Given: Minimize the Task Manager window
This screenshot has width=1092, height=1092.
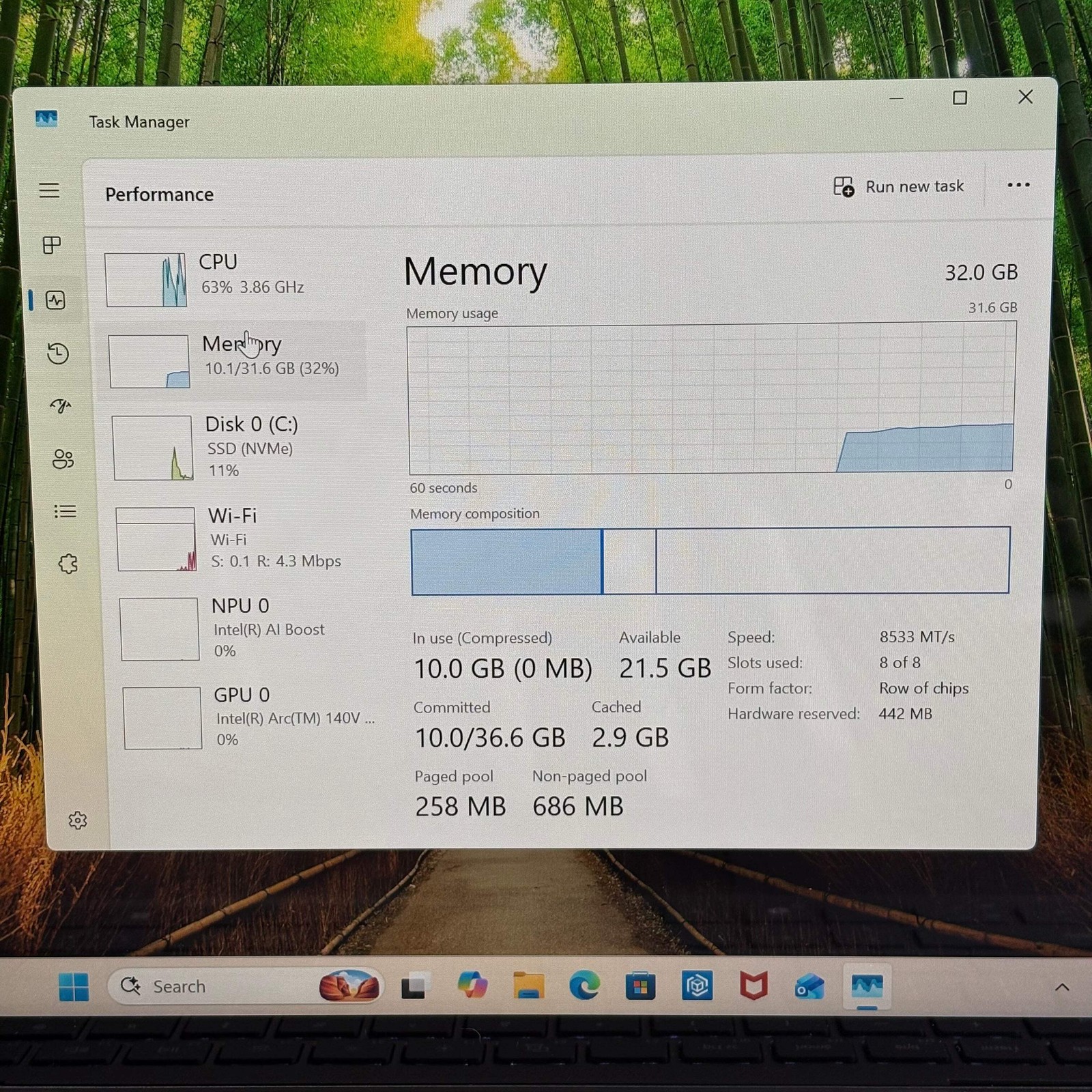Looking at the screenshot, I should [x=896, y=98].
